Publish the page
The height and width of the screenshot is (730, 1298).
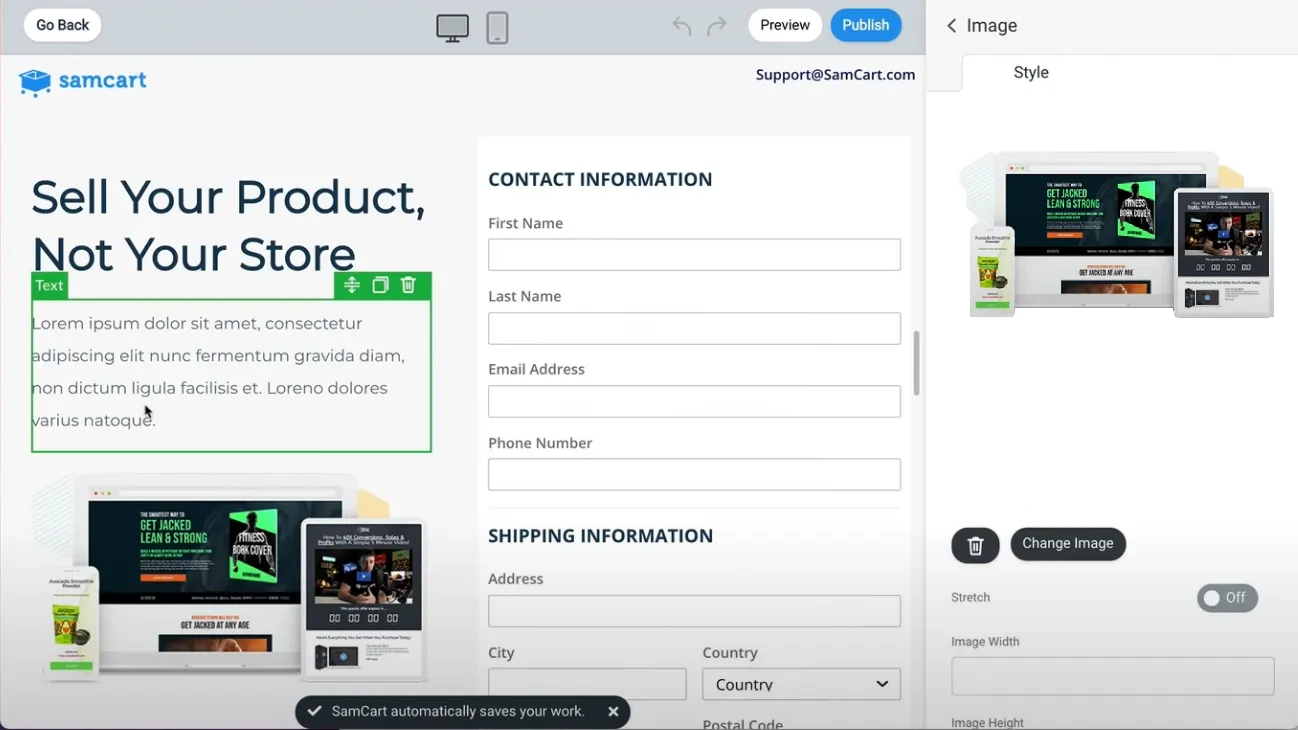[x=866, y=25]
